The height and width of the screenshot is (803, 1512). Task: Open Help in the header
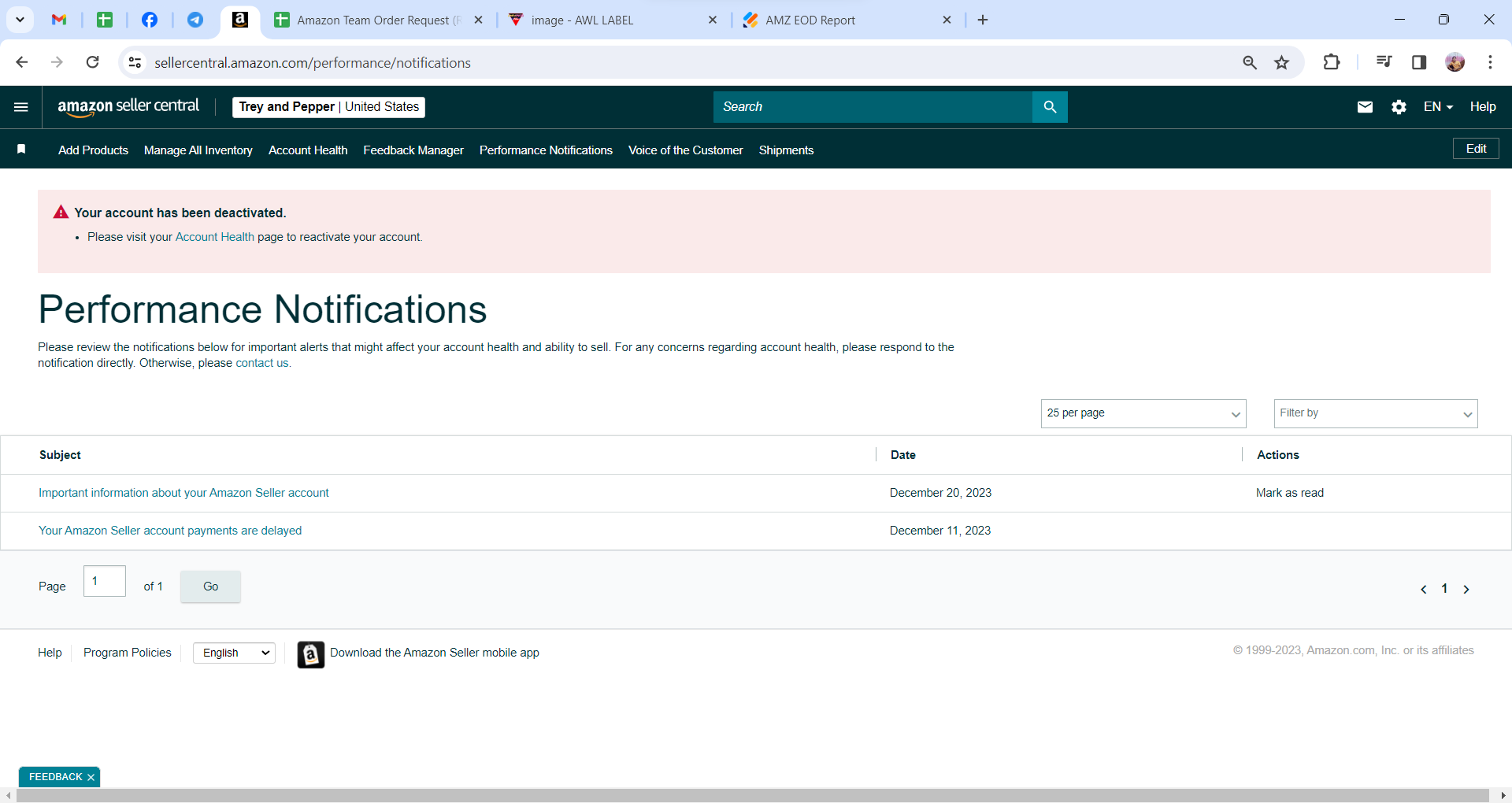point(1483,107)
